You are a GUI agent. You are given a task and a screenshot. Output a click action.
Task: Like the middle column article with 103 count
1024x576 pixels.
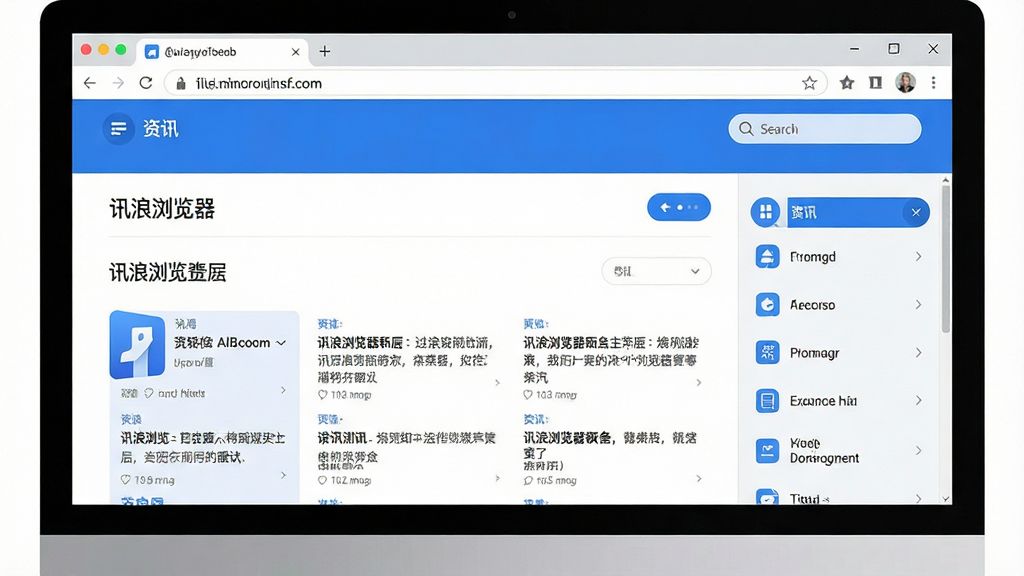pos(322,395)
